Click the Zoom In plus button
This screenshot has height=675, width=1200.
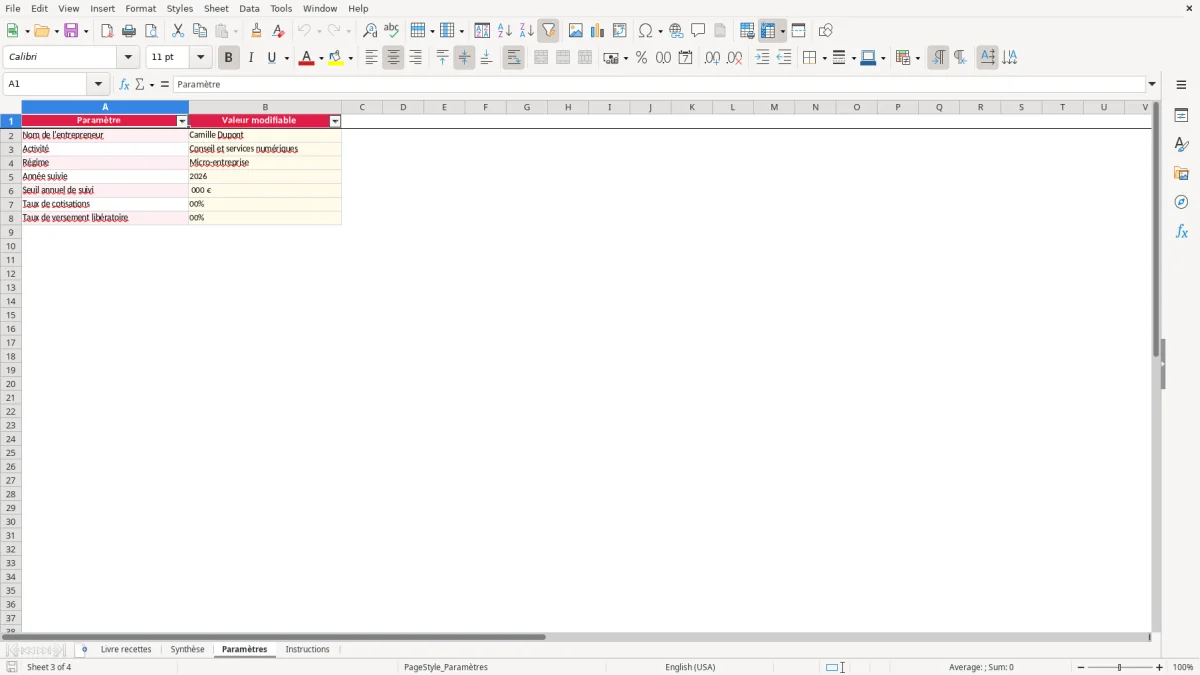(x=1160, y=667)
